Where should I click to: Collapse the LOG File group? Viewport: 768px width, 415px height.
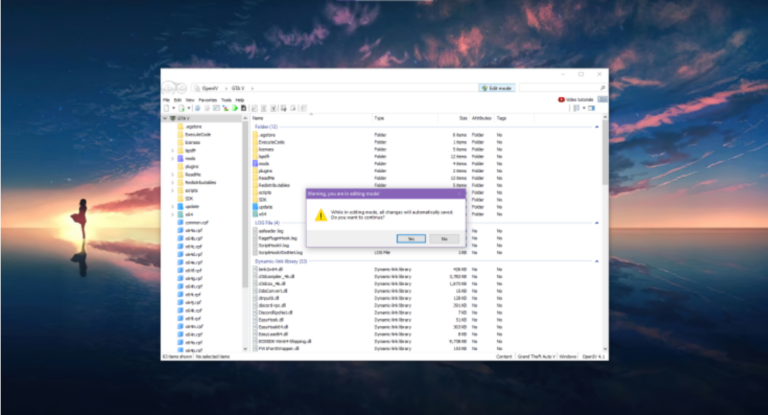tap(597, 223)
